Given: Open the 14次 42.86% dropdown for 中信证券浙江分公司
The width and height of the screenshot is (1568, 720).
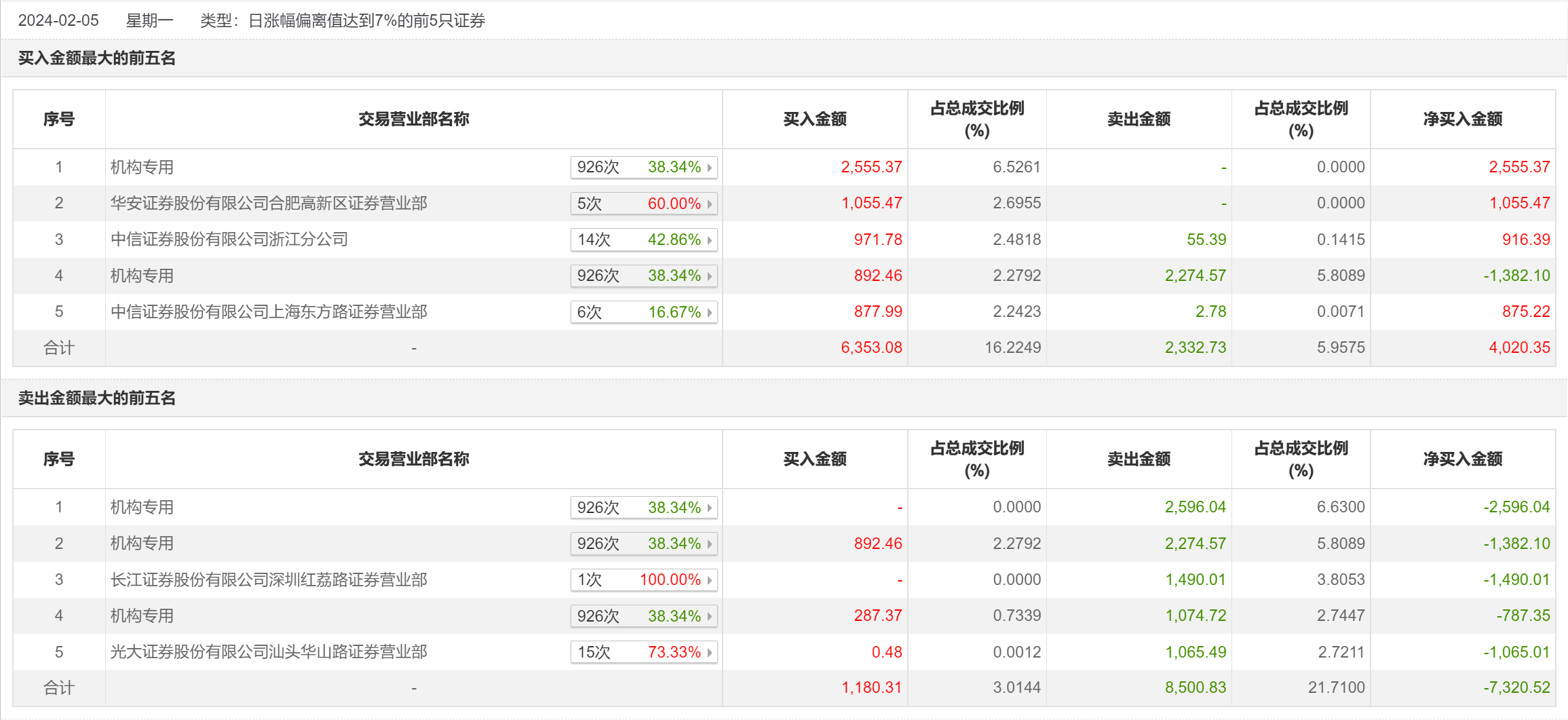Looking at the screenshot, I should pos(643,240).
